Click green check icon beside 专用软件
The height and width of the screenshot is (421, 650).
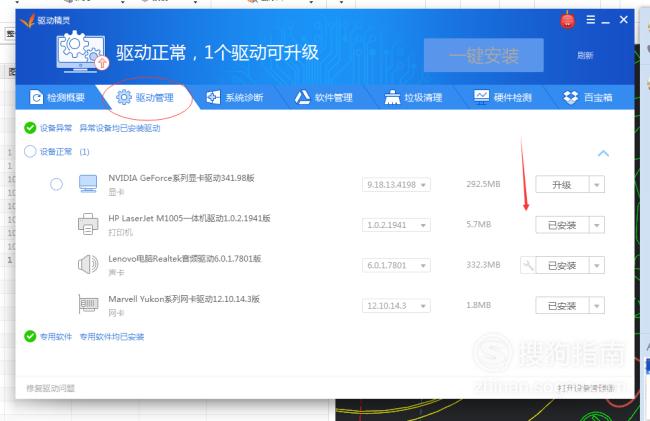30,336
